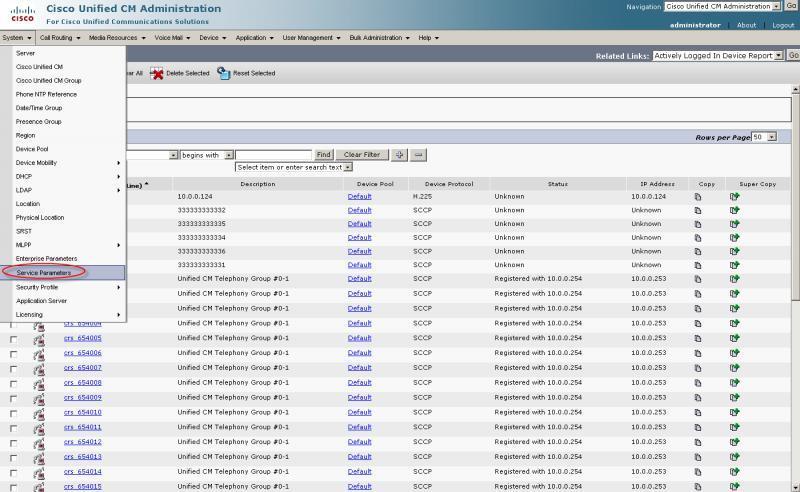Open the 'begins with' filter dropdown

coord(207,155)
